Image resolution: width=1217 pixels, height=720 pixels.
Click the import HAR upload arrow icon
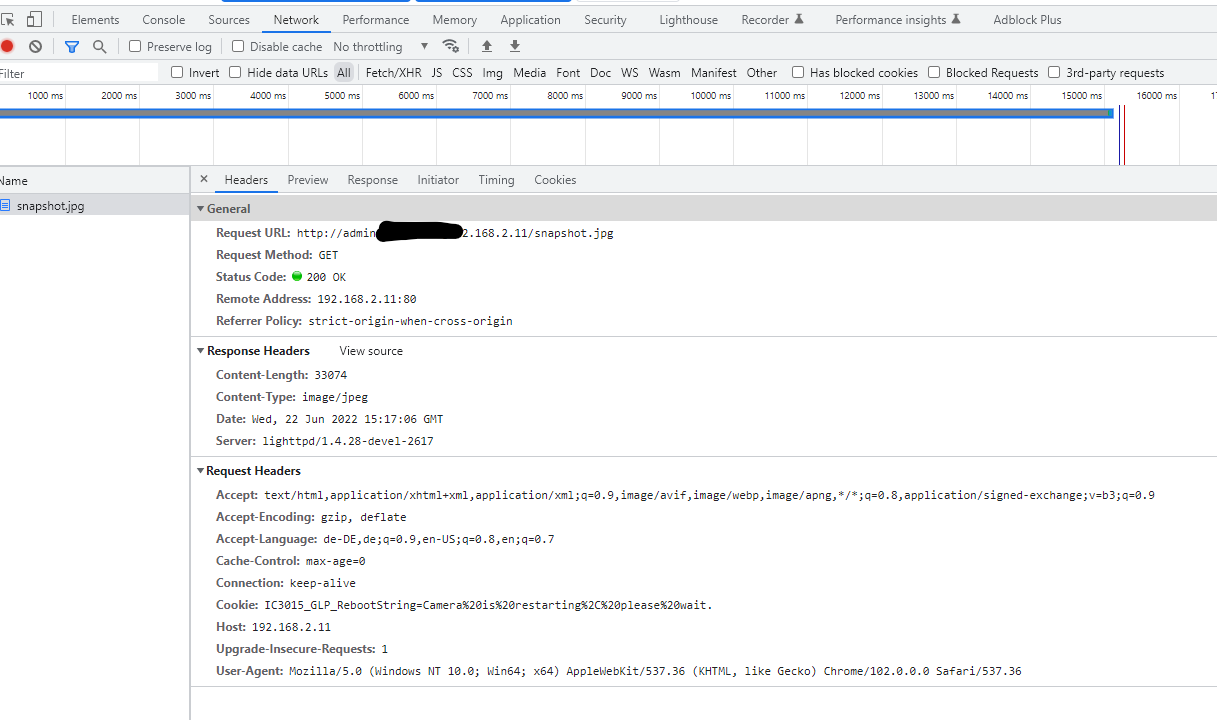pos(487,46)
